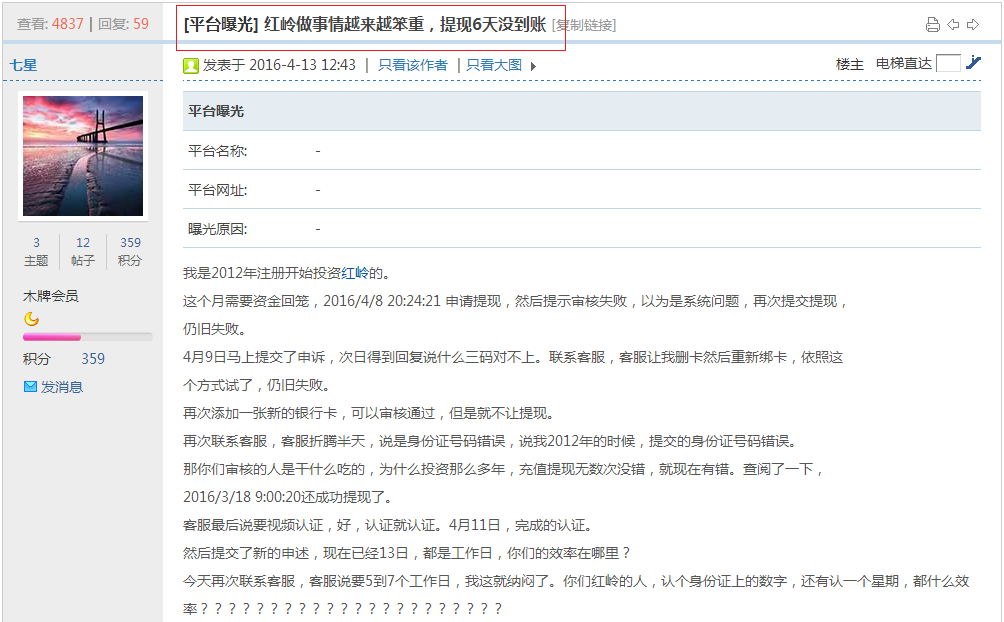
Task: Click the envelope icon by 发消息
Action: 30,386
